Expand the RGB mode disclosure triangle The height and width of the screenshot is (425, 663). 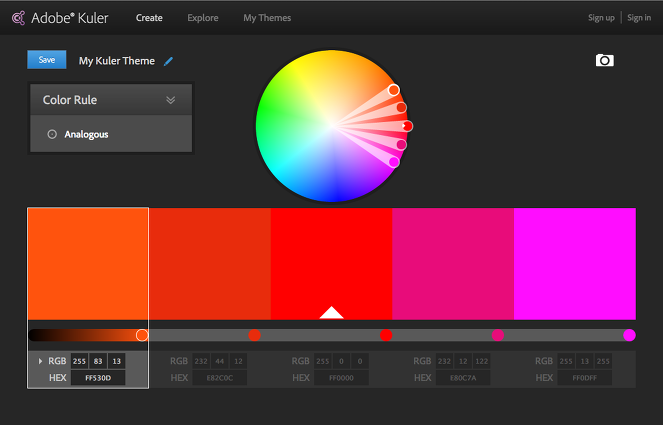pyautogui.click(x=40, y=361)
